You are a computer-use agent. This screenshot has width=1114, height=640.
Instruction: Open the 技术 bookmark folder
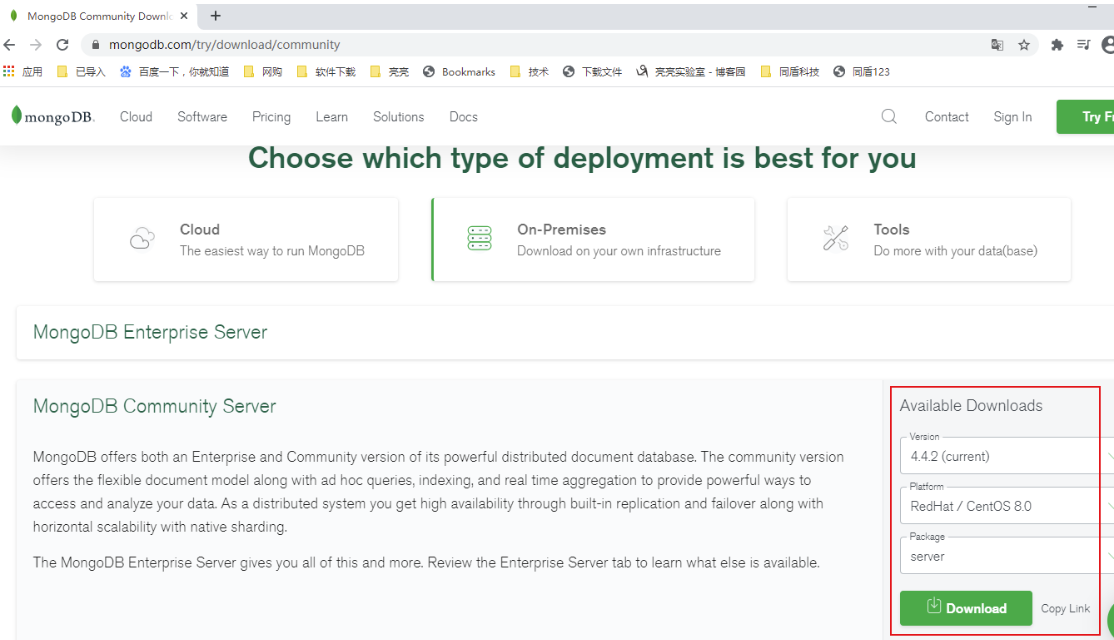pos(529,72)
